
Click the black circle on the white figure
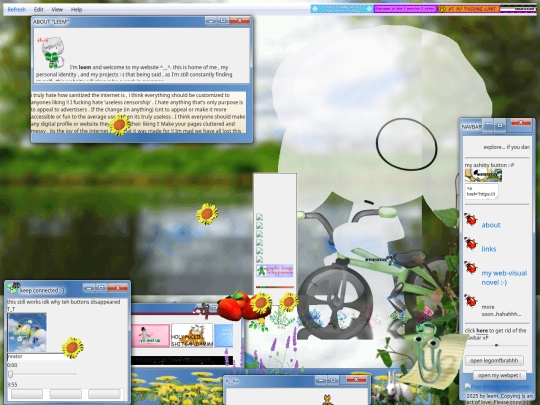406,144
